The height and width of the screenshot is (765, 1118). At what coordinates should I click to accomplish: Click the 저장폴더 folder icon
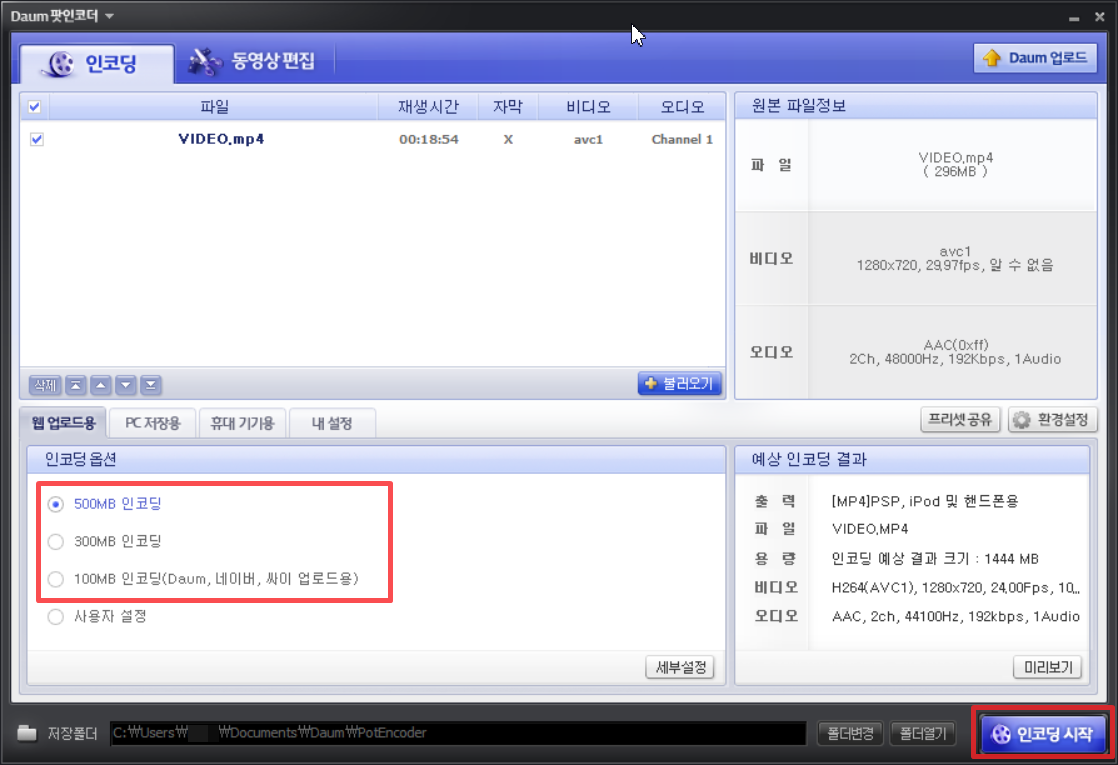[27, 732]
